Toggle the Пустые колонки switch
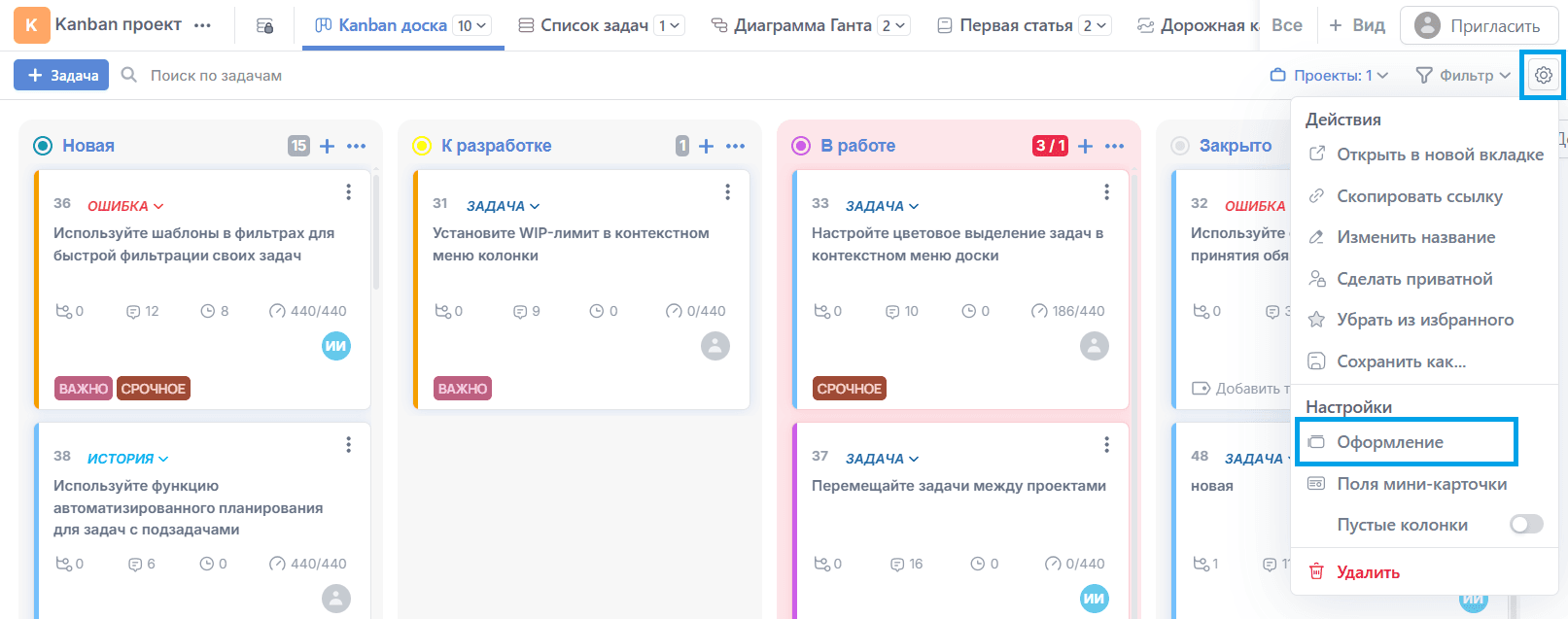The height and width of the screenshot is (619, 1568). pyautogui.click(x=1525, y=525)
